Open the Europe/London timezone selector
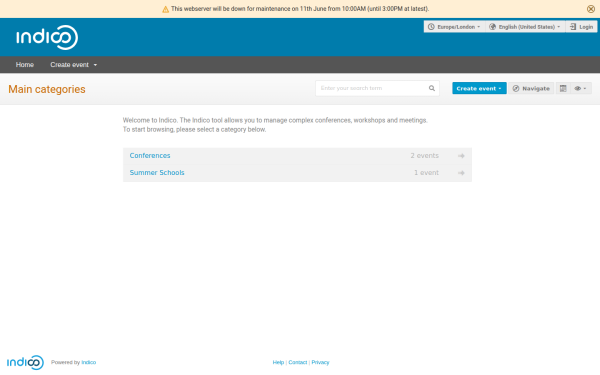This screenshot has width=600, height=375. point(454,27)
